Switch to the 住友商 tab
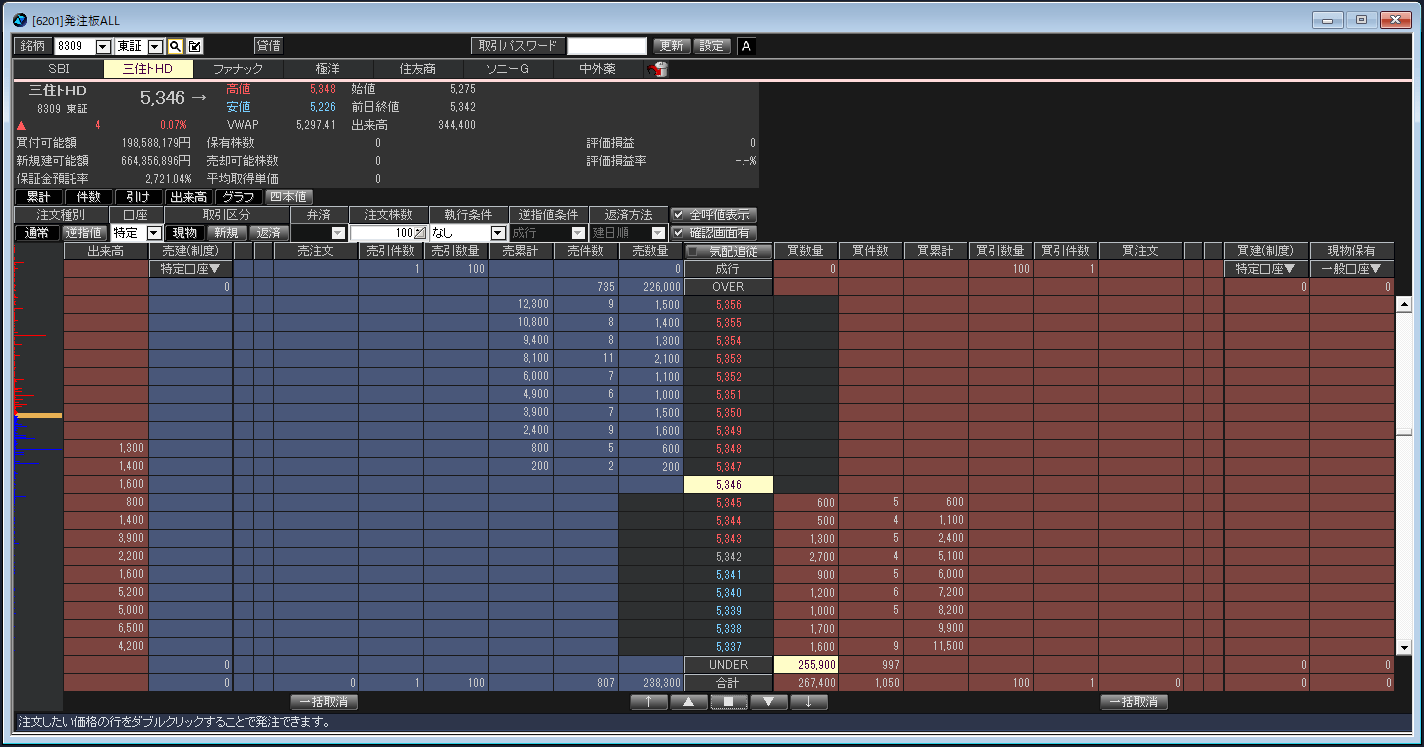 tap(418, 69)
